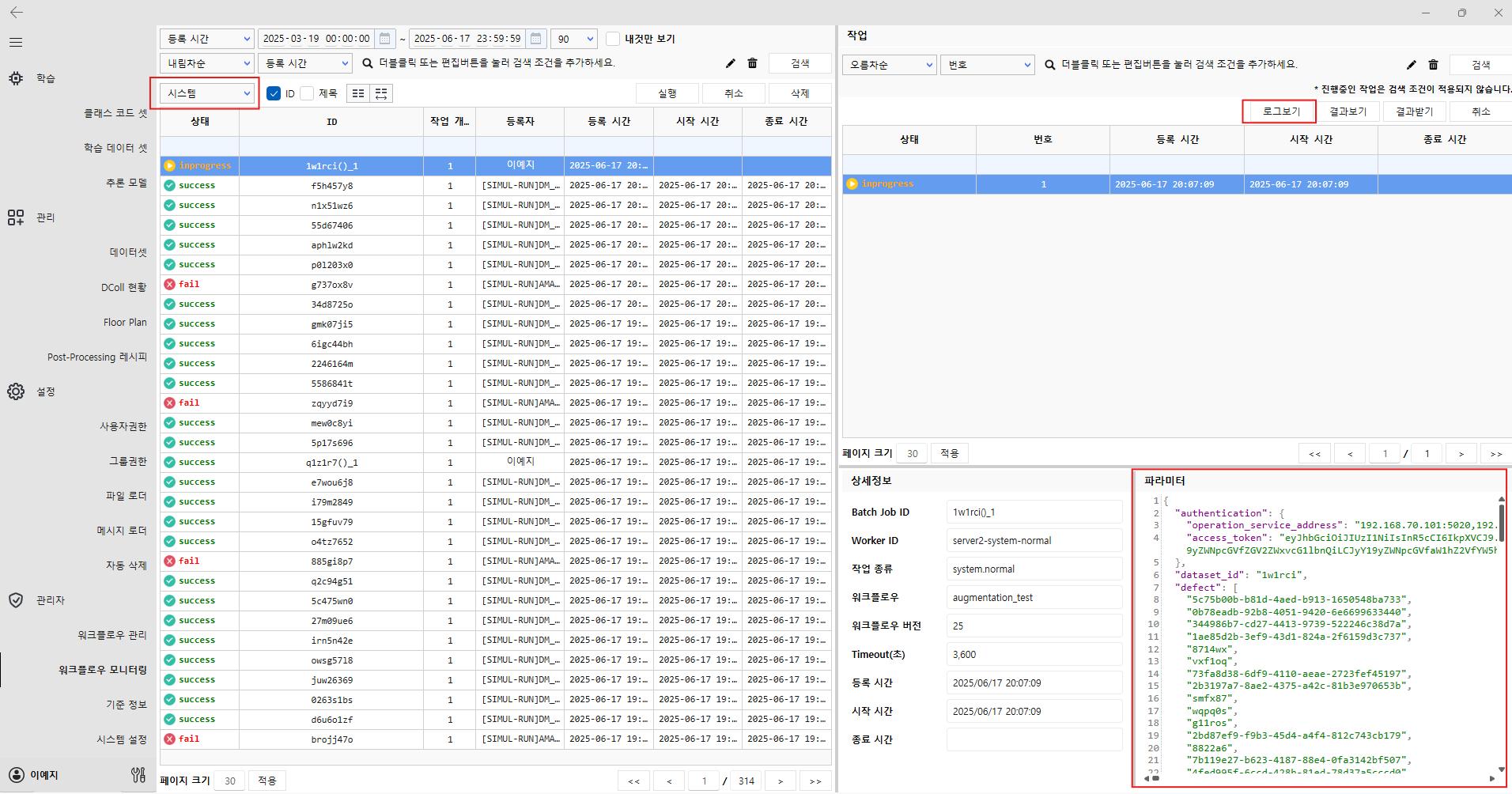Click the trash icon in left search bar

click(752, 64)
